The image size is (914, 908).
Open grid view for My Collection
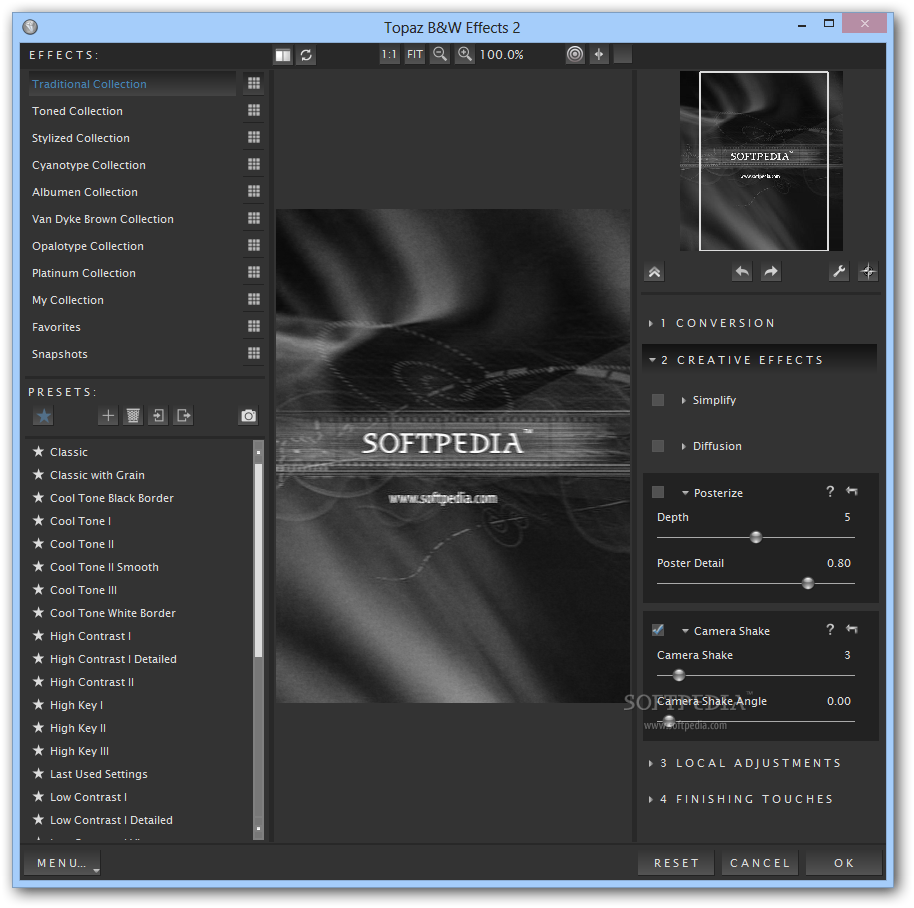pos(254,299)
